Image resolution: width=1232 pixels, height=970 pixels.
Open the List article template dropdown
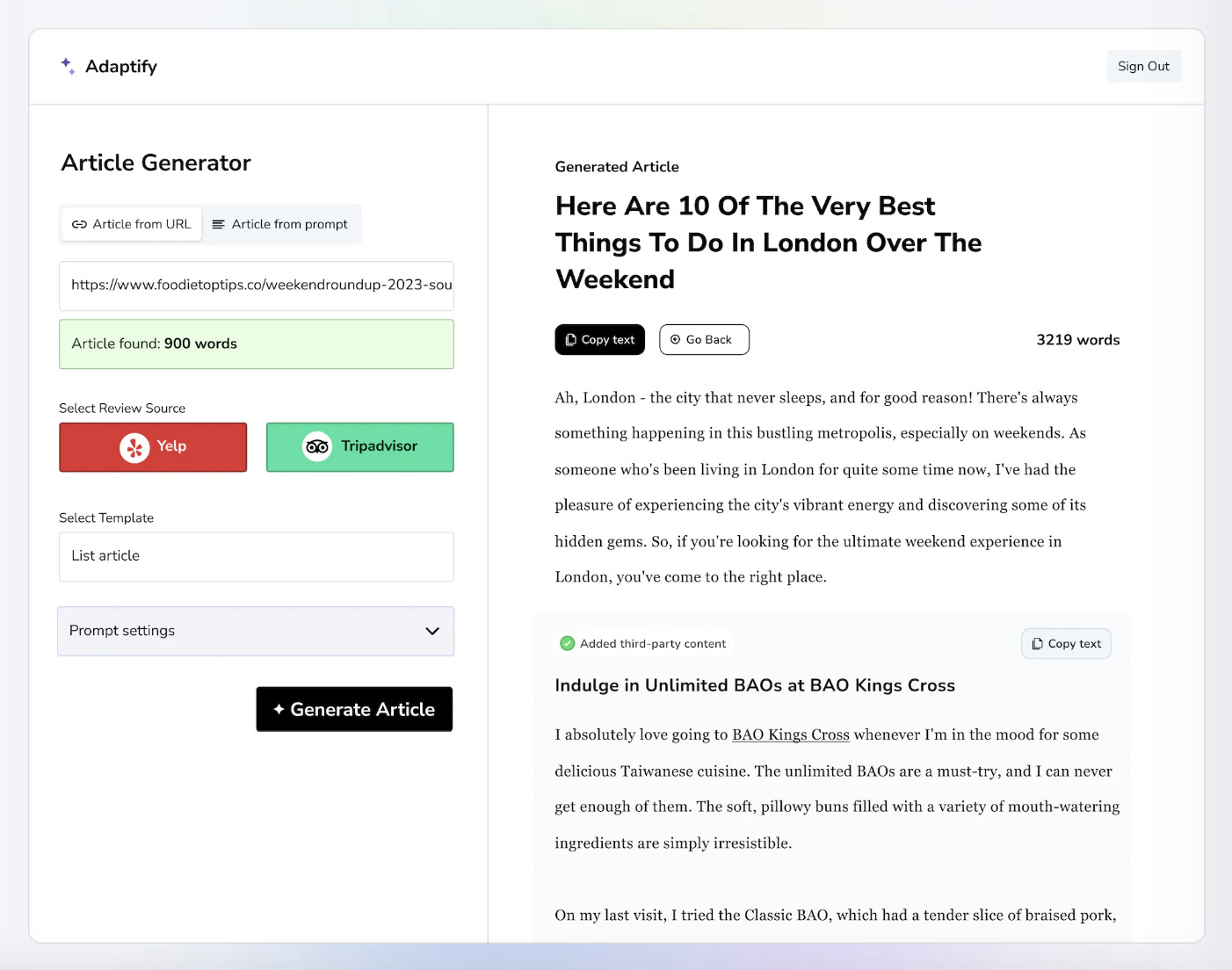255,556
